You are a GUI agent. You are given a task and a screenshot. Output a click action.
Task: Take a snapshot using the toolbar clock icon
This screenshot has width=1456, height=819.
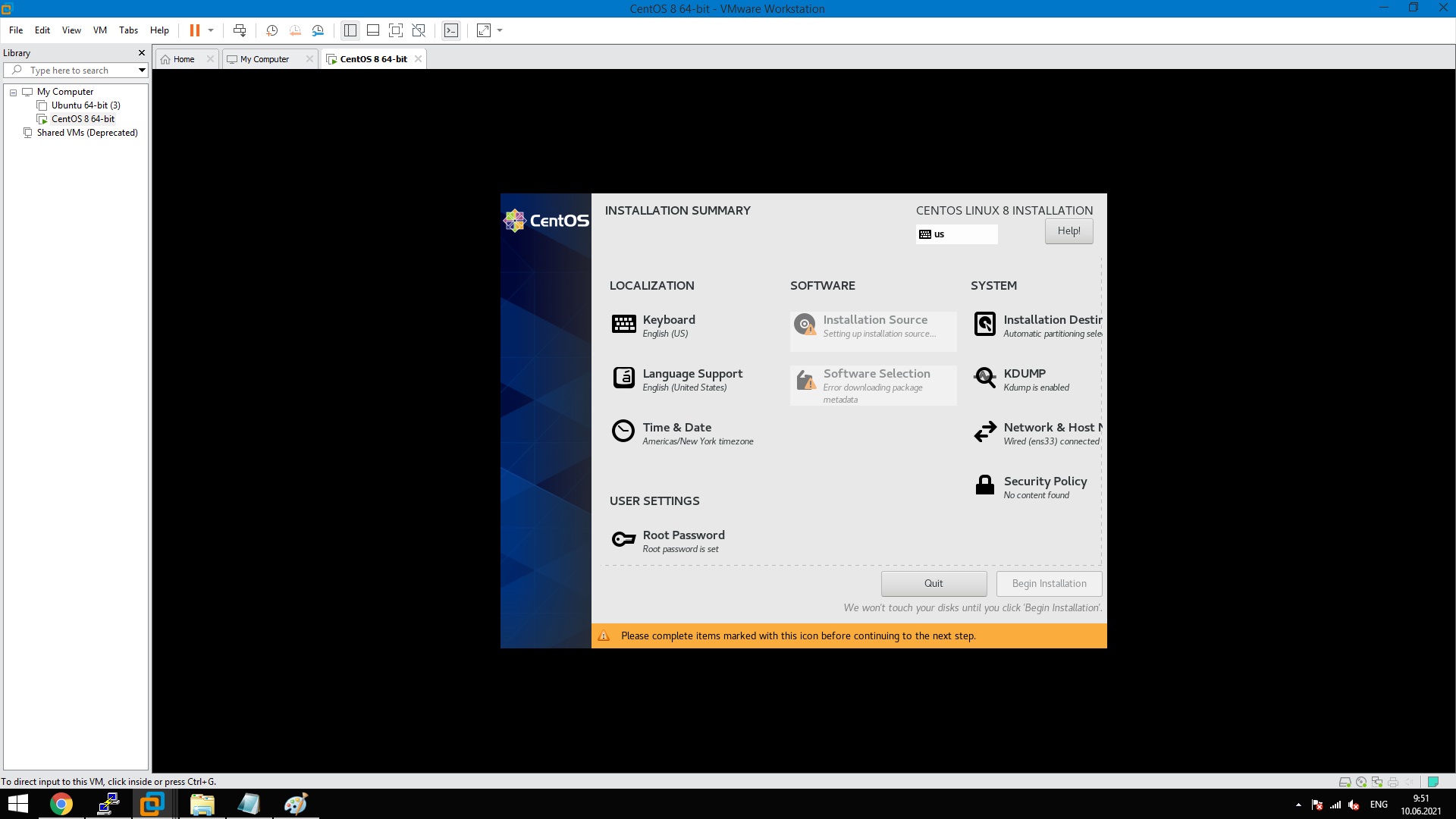click(x=271, y=30)
